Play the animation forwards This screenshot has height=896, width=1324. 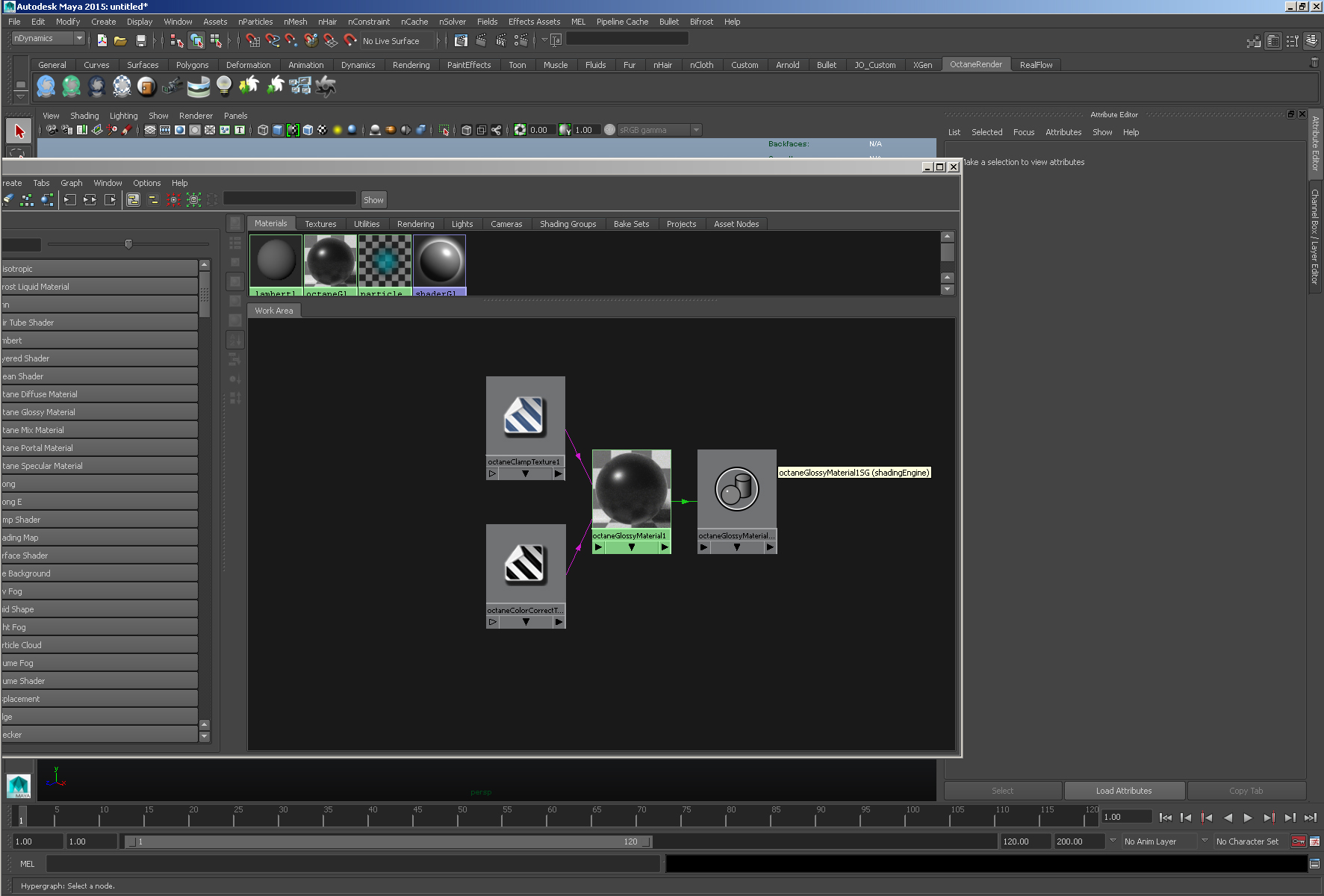(1248, 818)
